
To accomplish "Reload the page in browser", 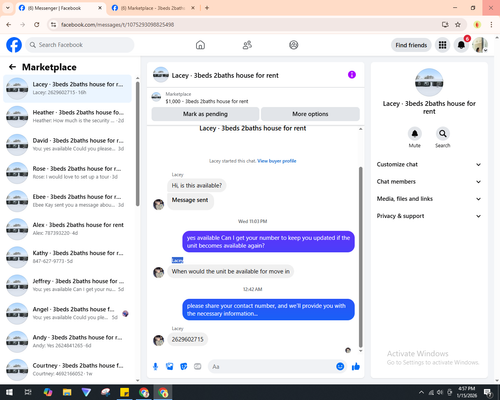I will point(37,24).
